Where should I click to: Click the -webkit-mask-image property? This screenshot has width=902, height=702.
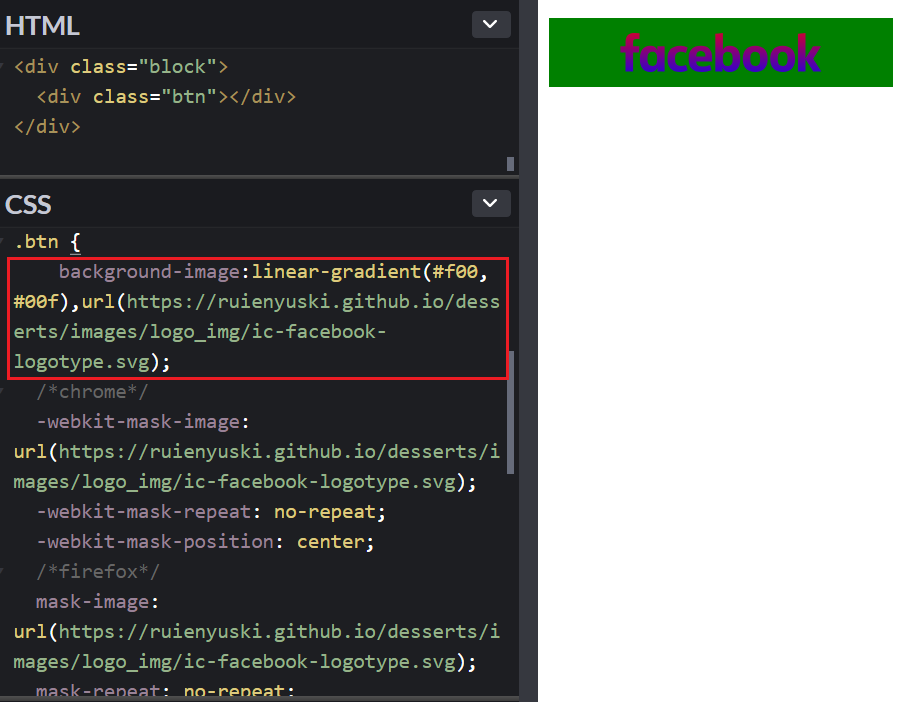tap(138, 422)
